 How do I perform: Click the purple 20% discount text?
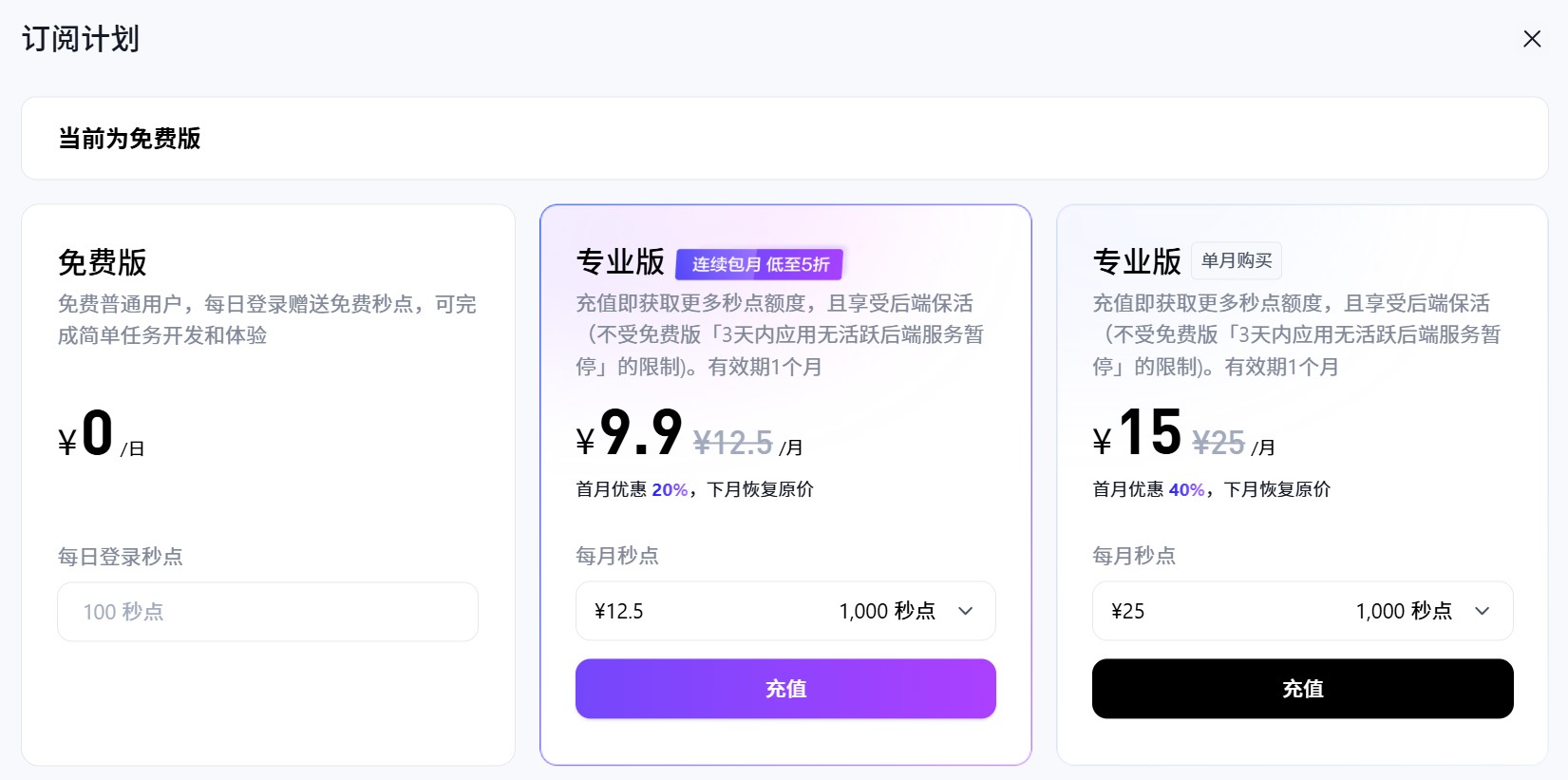point(672,489)
